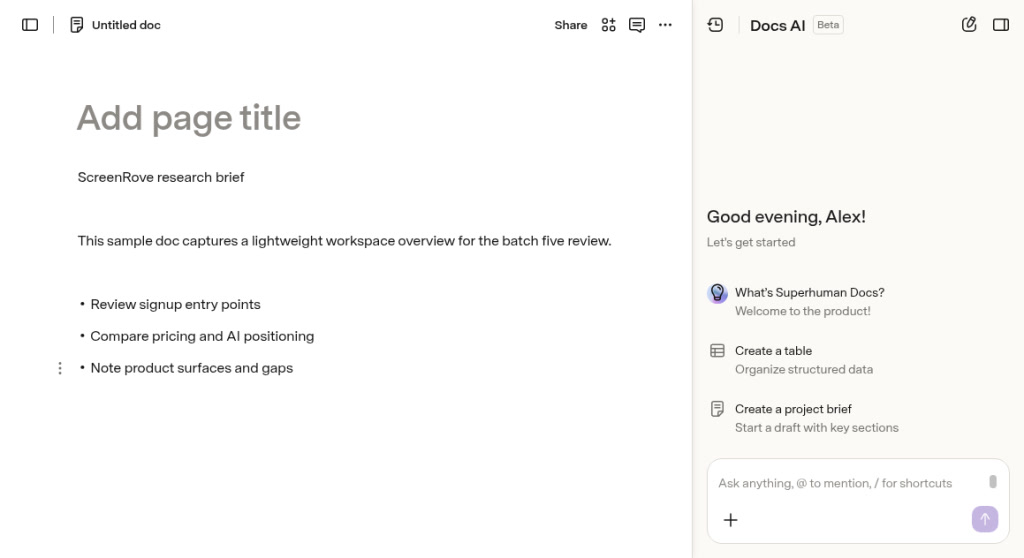This screenshot has height=558, width=1024.
Task: Open the block handle beside Note product surfaces
Action: point(60,369)
